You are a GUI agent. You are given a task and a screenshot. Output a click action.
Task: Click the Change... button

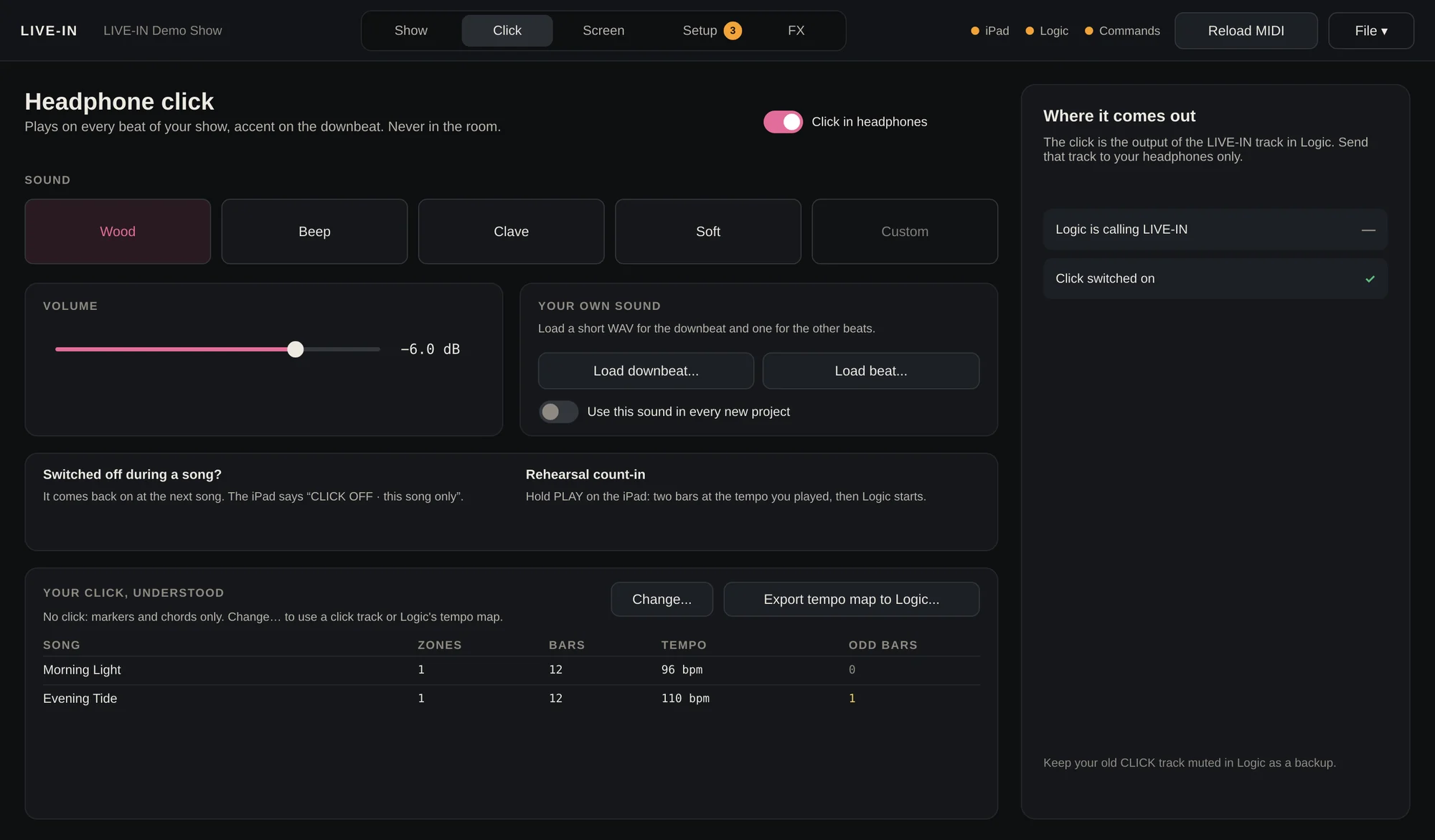click(662, 600)
